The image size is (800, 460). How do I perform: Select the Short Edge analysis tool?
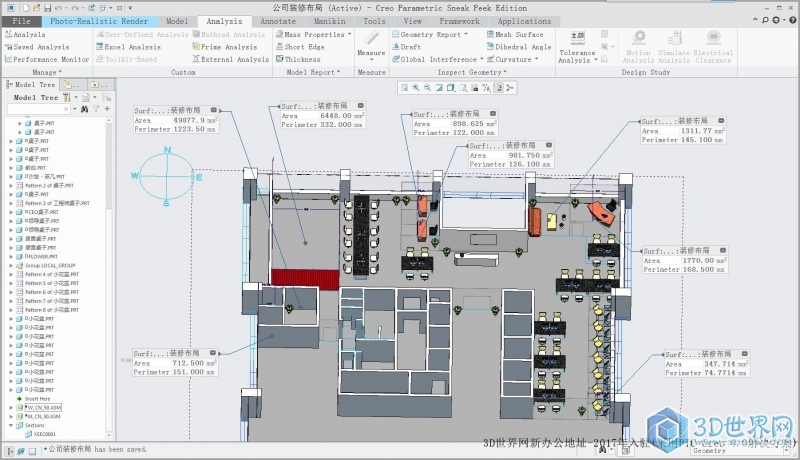(302, 47)
